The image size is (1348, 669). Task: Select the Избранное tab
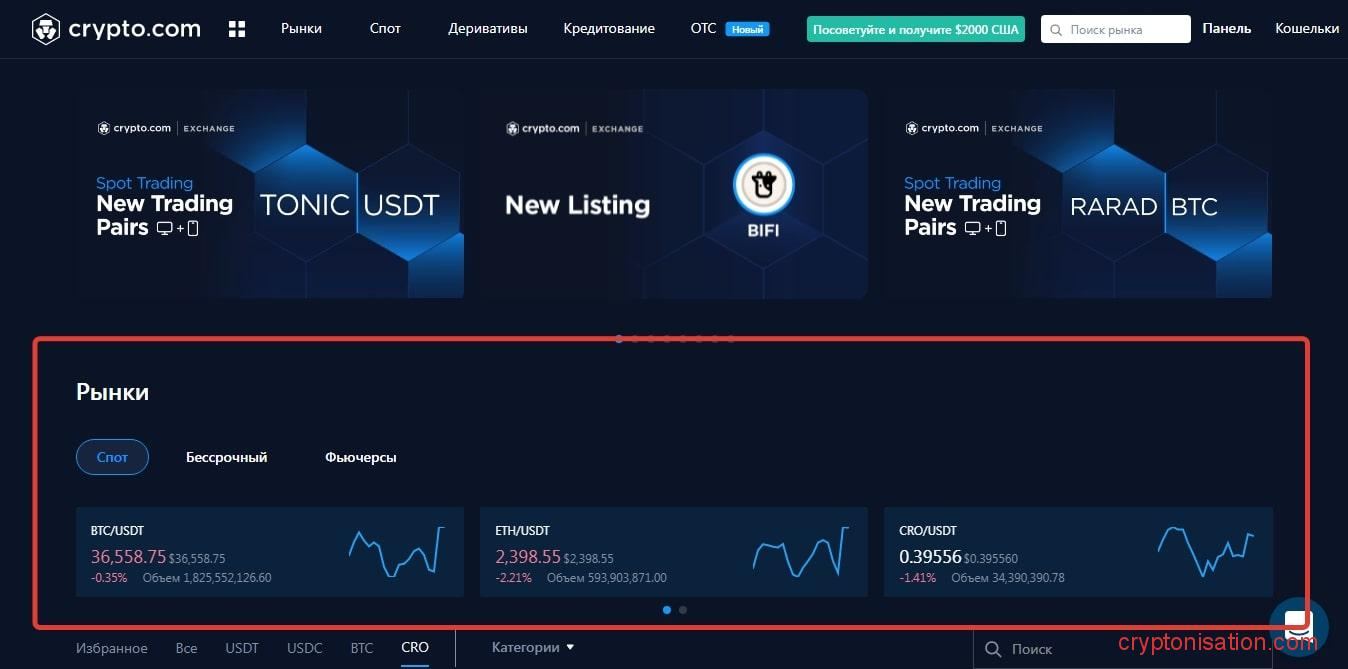point(111,648)
